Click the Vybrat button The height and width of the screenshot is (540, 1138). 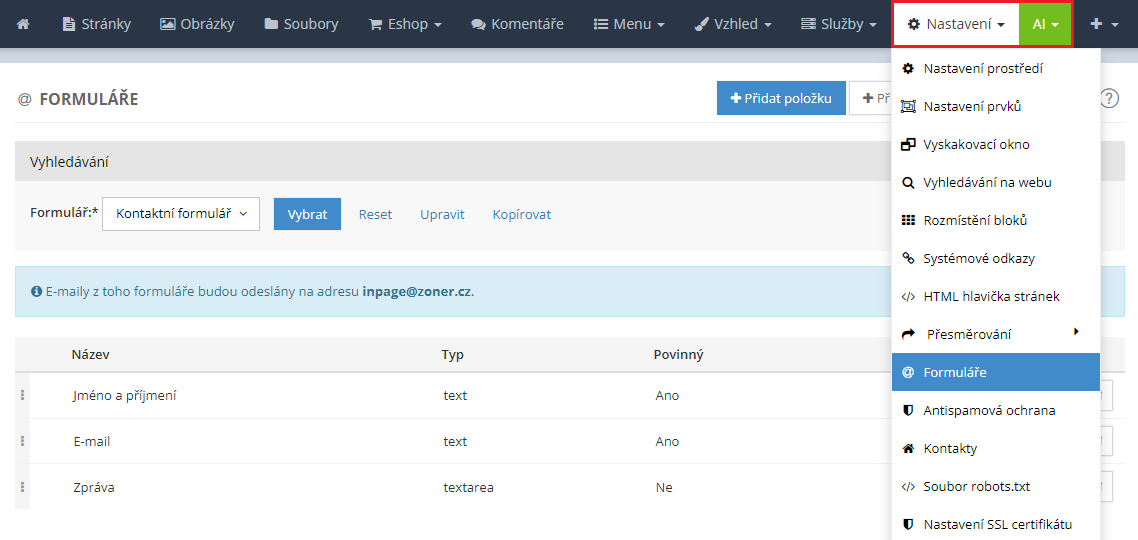click(307, 214)
